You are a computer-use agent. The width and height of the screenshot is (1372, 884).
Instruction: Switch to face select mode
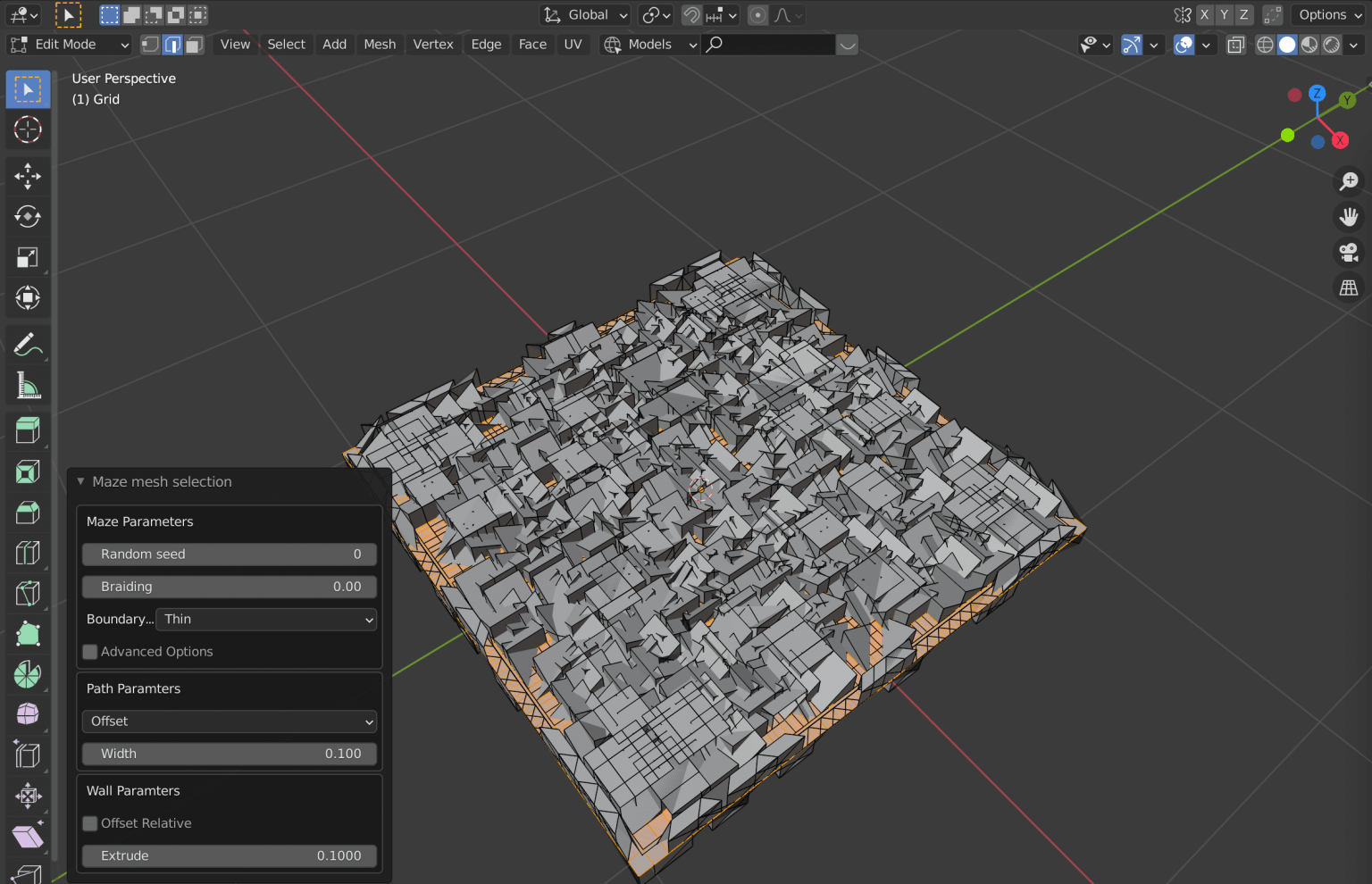(194, 45)
